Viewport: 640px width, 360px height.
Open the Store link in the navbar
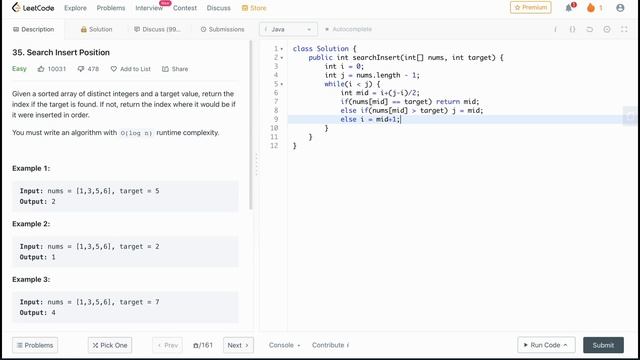(x=254, y=8)
